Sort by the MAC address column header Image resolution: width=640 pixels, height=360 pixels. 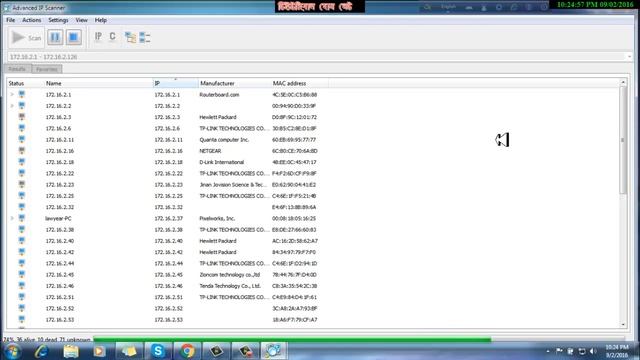pyautogui.click(x=299, y=83)
